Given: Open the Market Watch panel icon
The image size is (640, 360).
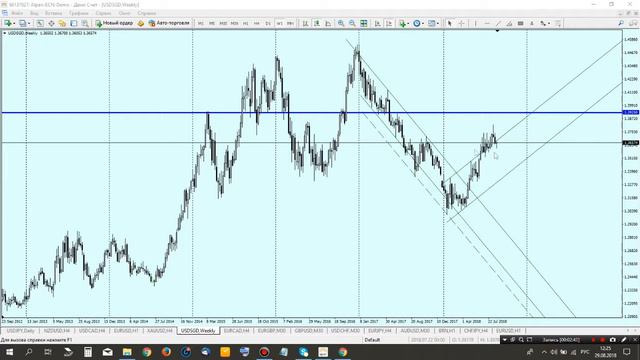Looking at the screenshot, I should click(40, 23).
